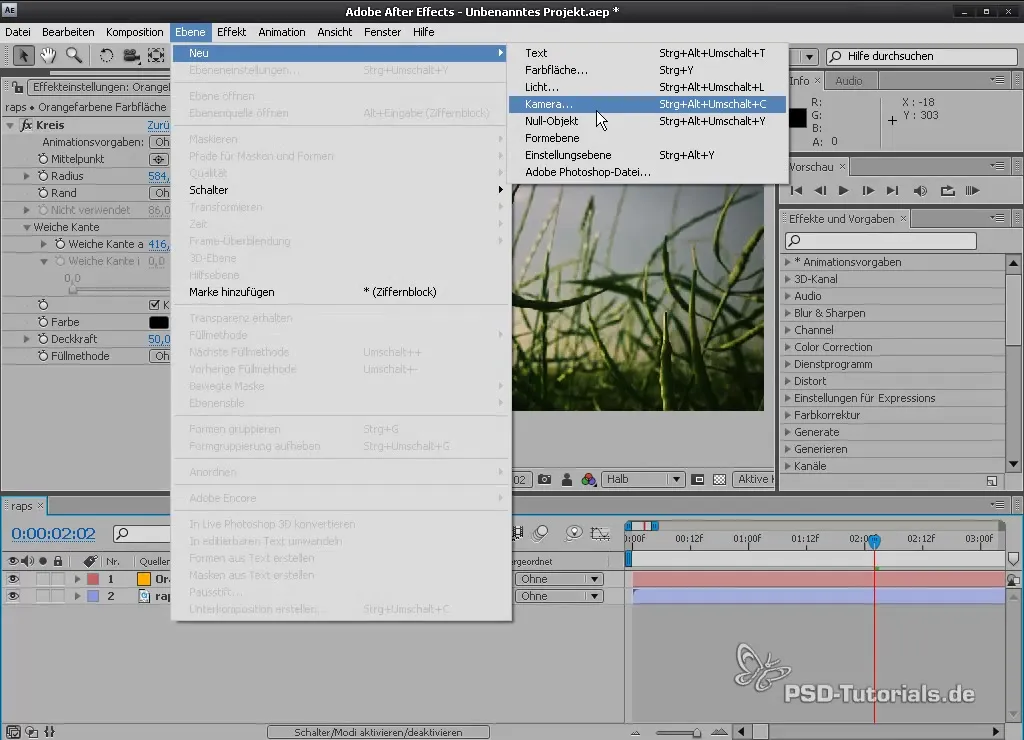Open Halb resolution dropdown
1024x740 pixels.
642,479
